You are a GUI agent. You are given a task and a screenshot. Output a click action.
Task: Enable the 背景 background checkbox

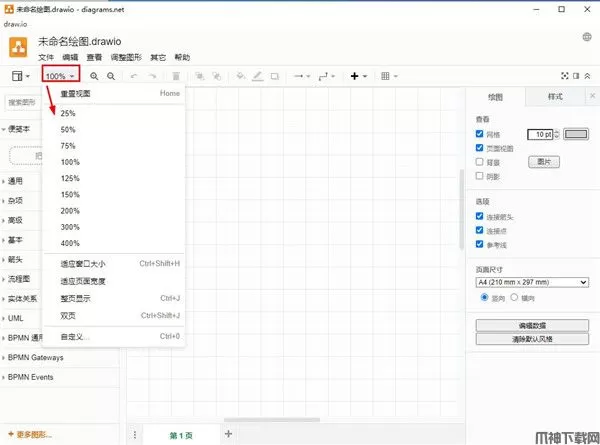[x=480, y=161]
